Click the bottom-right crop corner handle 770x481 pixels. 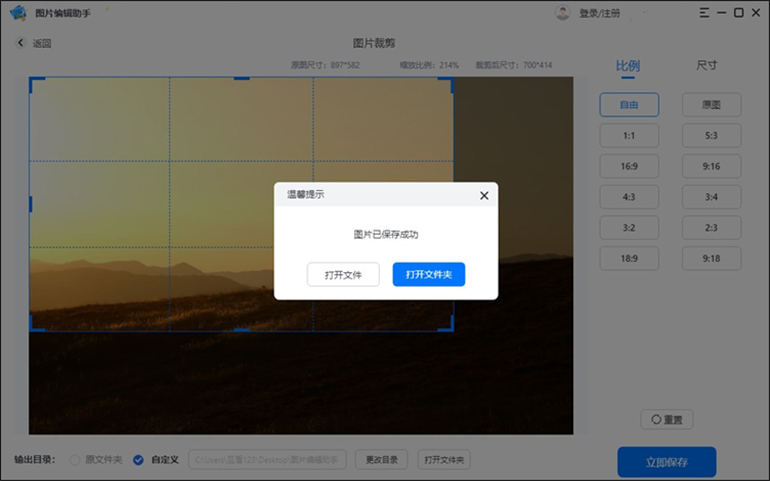pos(450,327)
